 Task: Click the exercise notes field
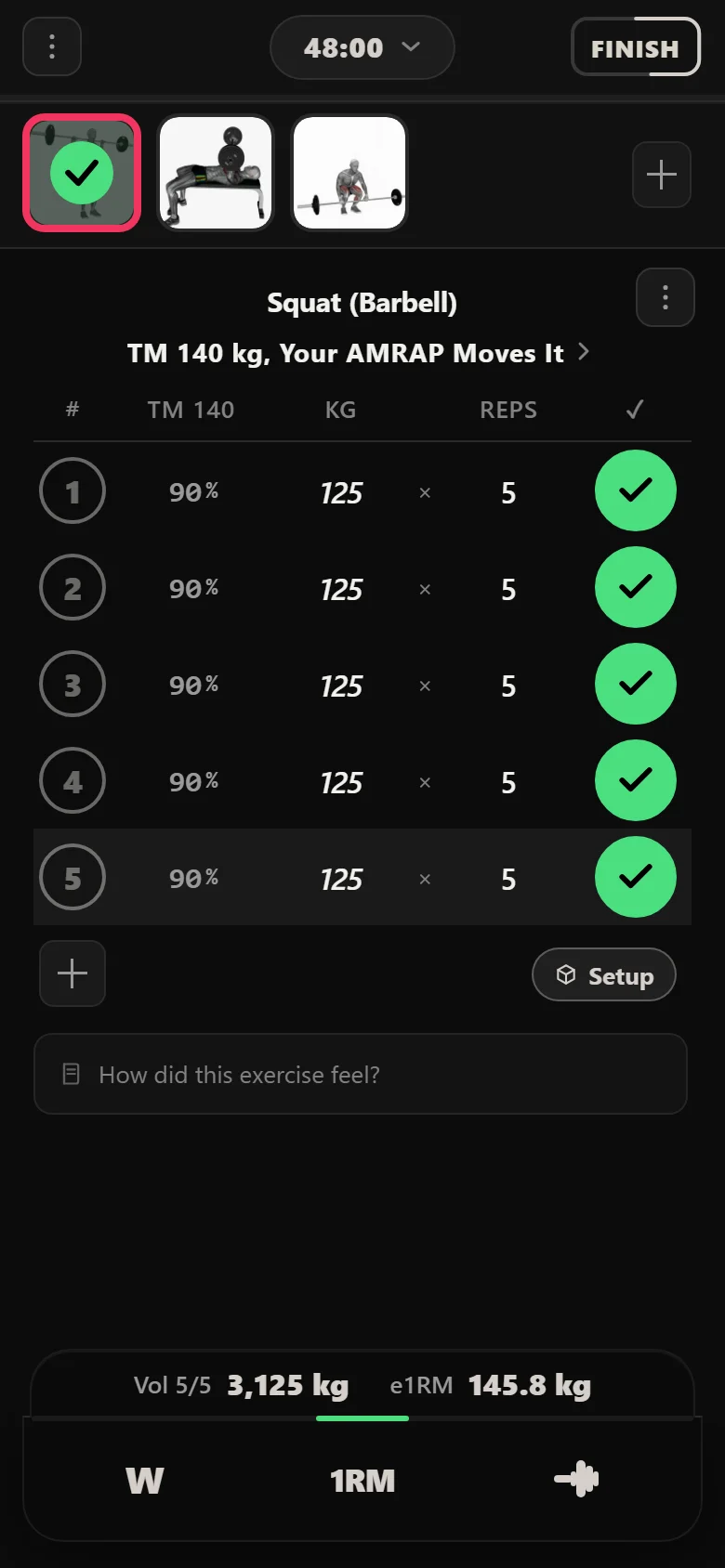(361, 1074)
